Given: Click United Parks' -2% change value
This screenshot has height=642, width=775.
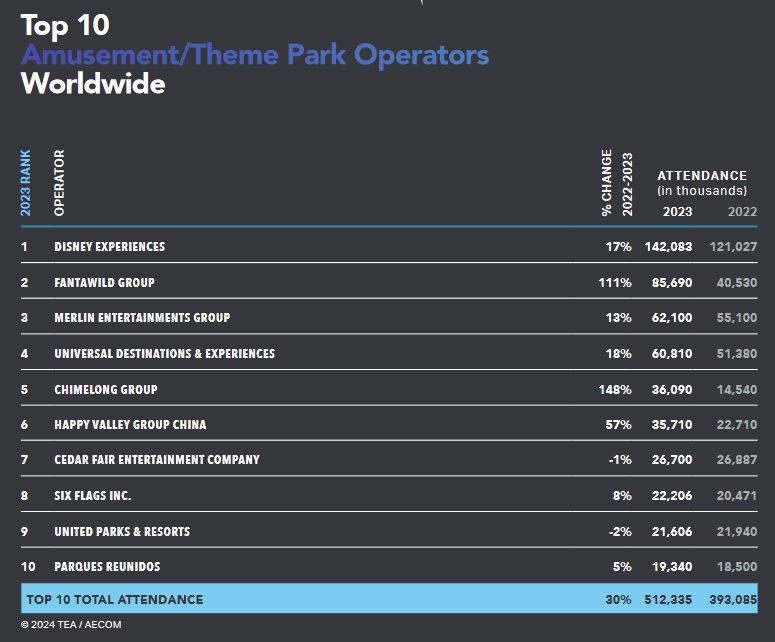Looking at the screenshot, I should (x=620, y=532).
